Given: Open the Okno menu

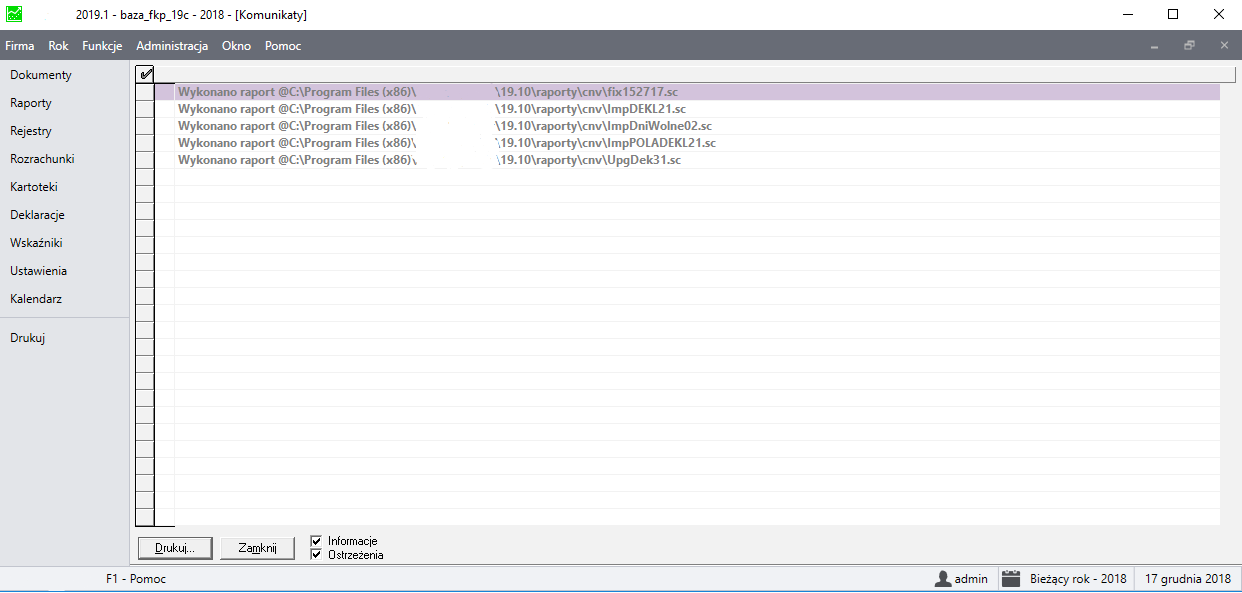Looking at the screenshot, I should (236, 46).
